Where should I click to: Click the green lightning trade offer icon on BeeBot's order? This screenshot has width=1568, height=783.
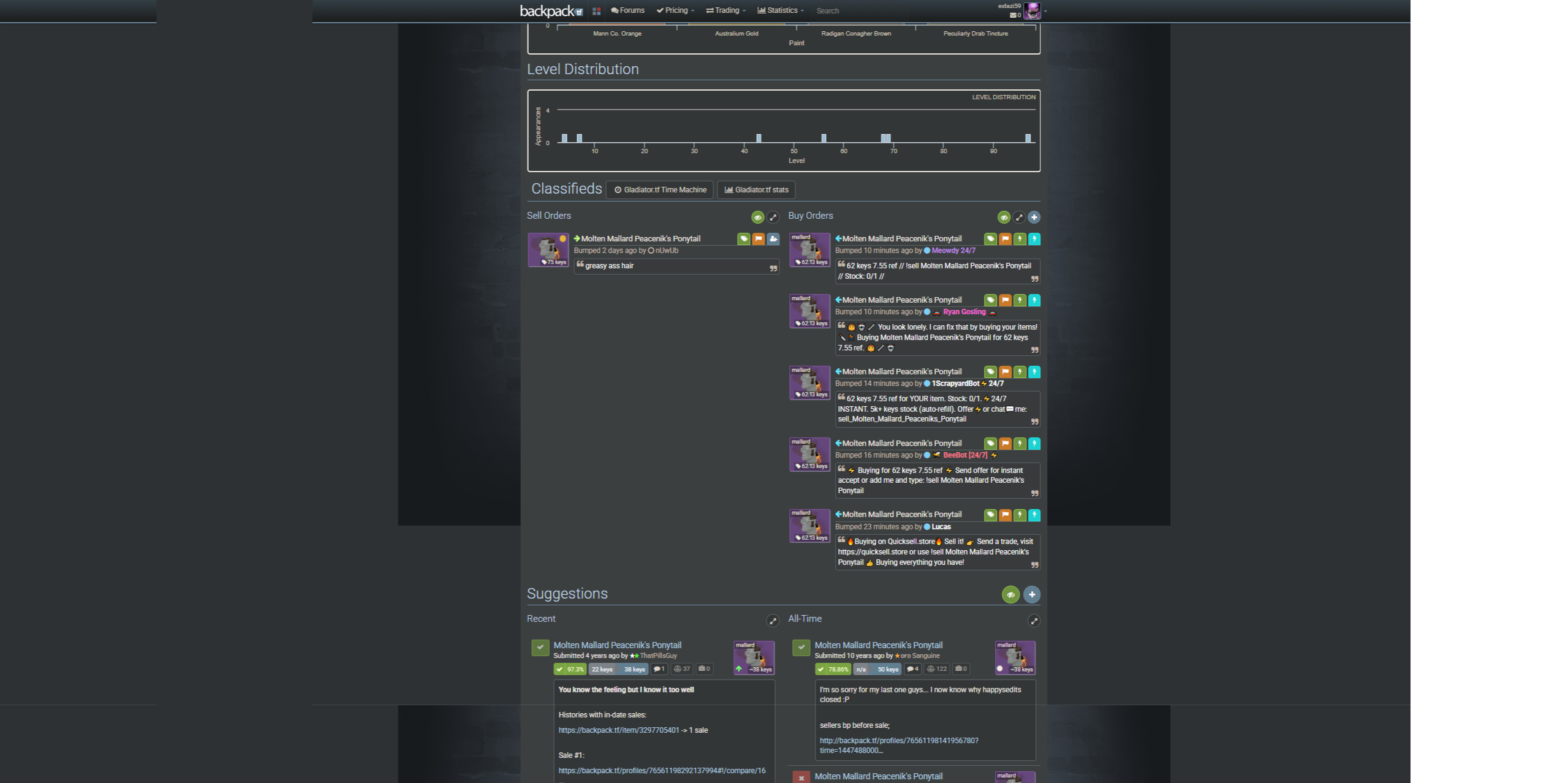1020,444
